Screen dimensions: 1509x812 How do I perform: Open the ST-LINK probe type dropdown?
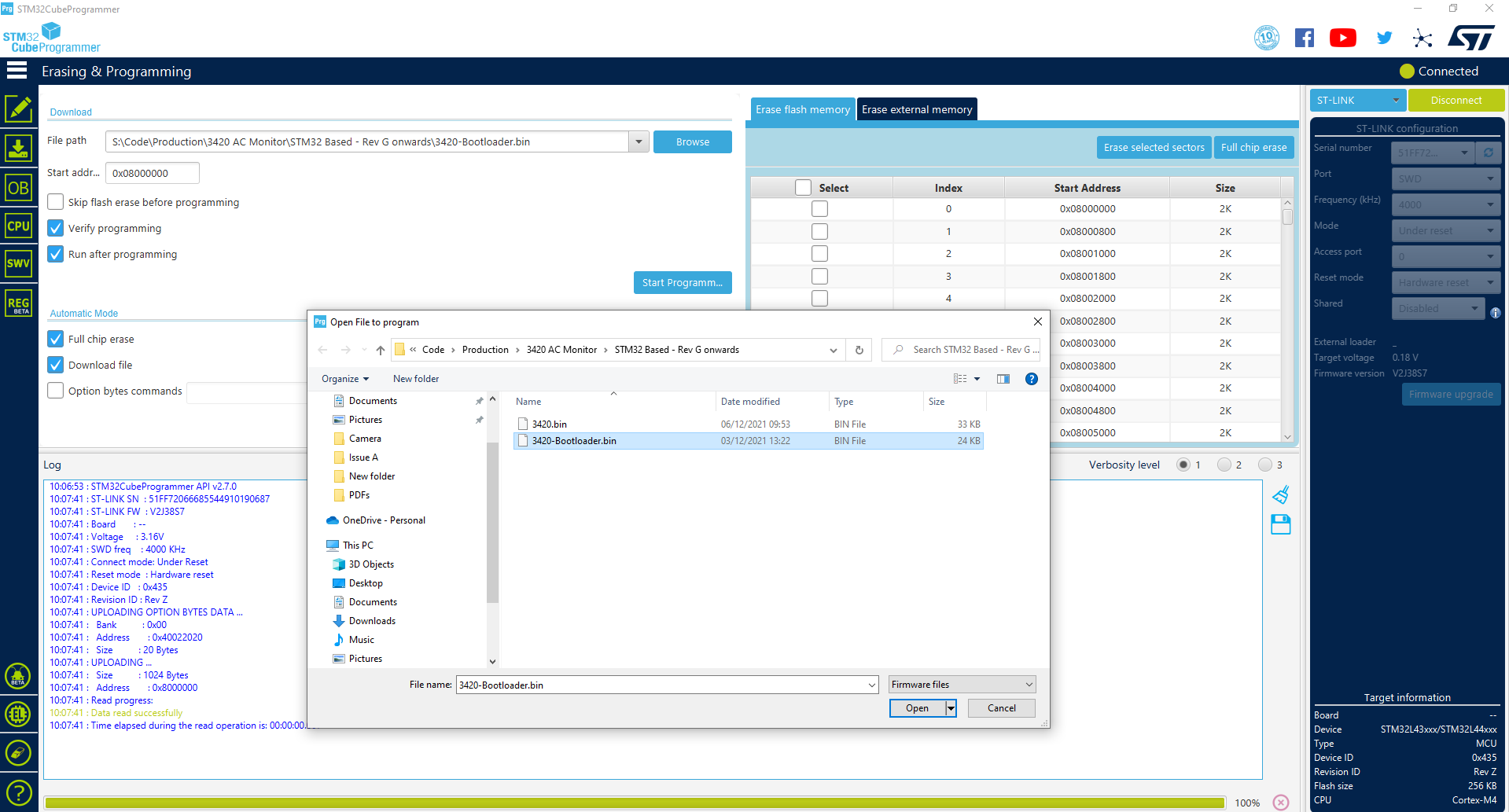pyautogui.click(x=1357, y=100)
